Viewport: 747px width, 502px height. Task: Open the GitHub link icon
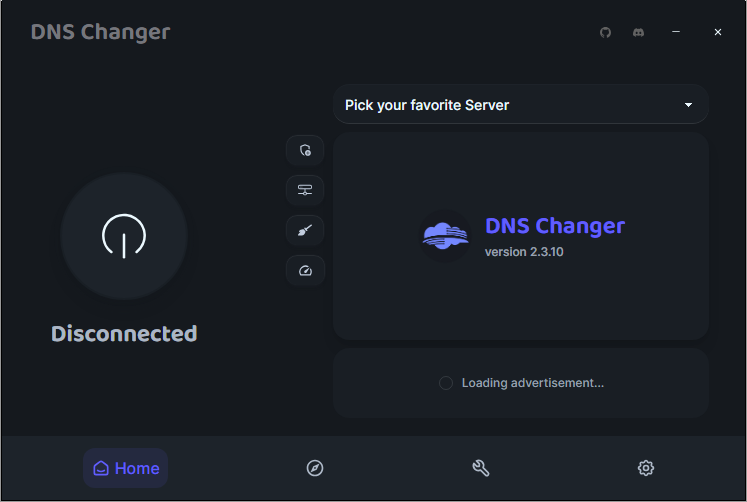[606, 32]
